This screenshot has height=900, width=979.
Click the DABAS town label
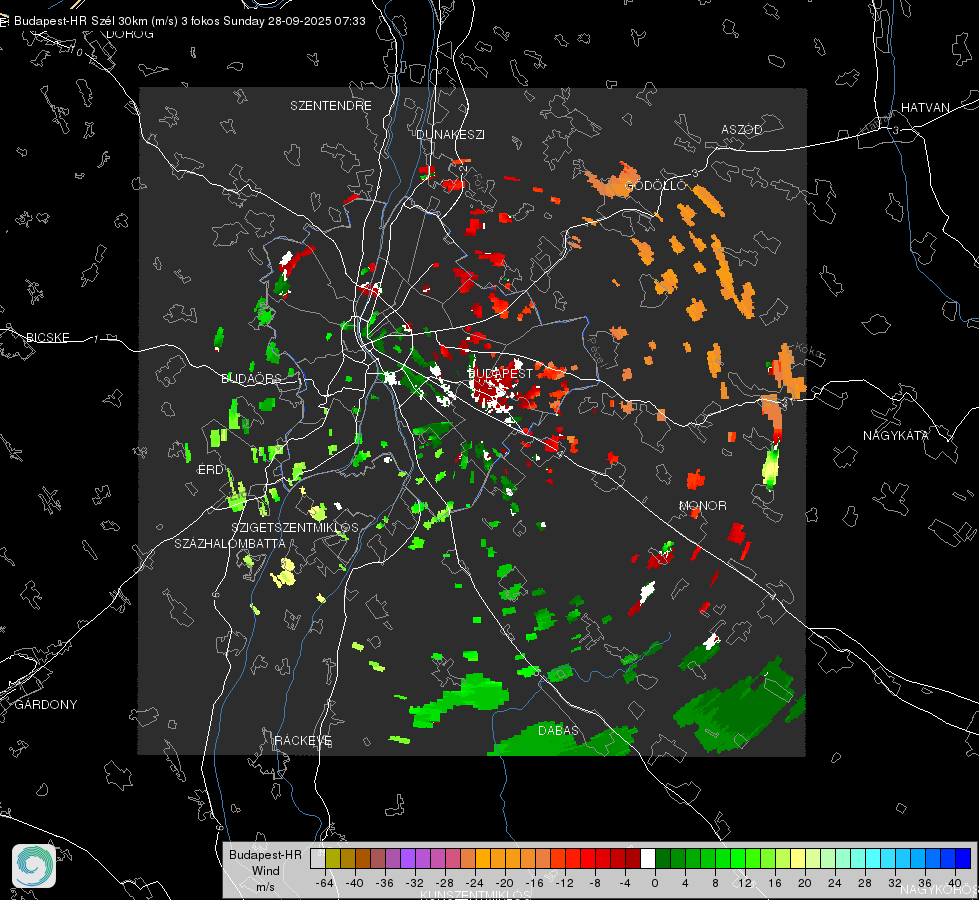558,730
